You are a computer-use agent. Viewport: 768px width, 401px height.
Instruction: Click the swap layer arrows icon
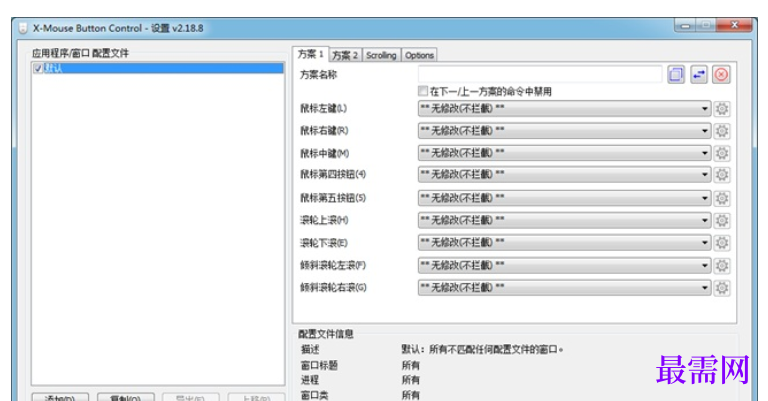[x=698, y=75]
